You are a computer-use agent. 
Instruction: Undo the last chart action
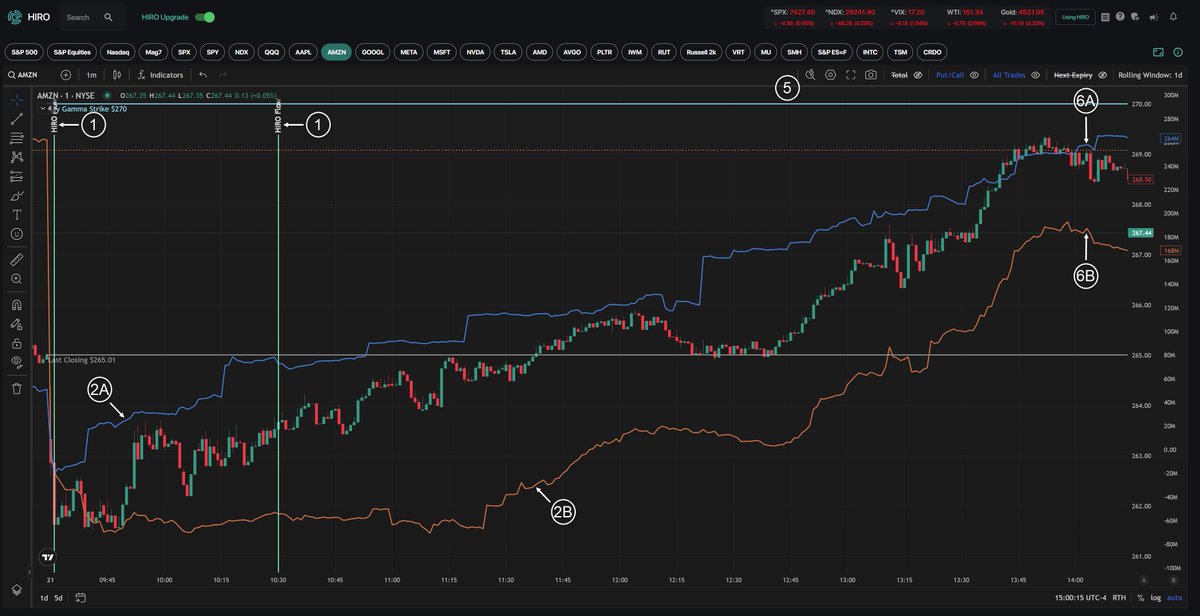(203, 75)
